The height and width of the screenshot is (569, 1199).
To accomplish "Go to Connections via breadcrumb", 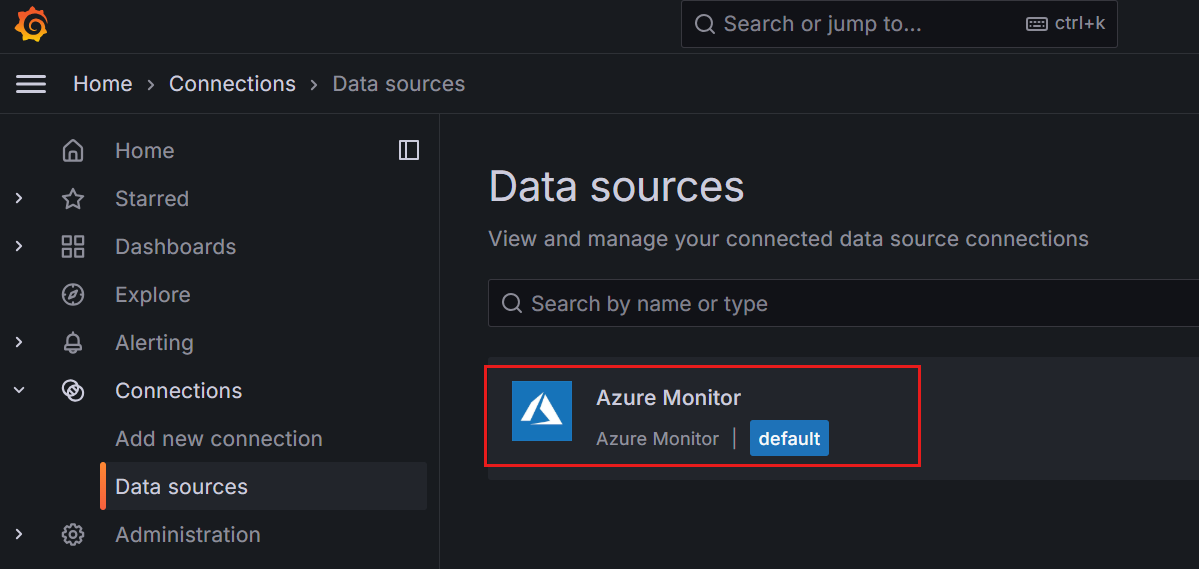I will 232,83.
